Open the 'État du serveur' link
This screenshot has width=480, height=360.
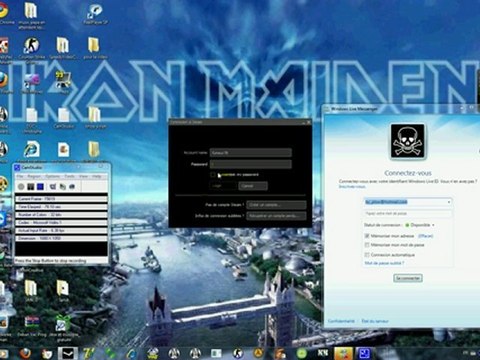tap(375, 321)
